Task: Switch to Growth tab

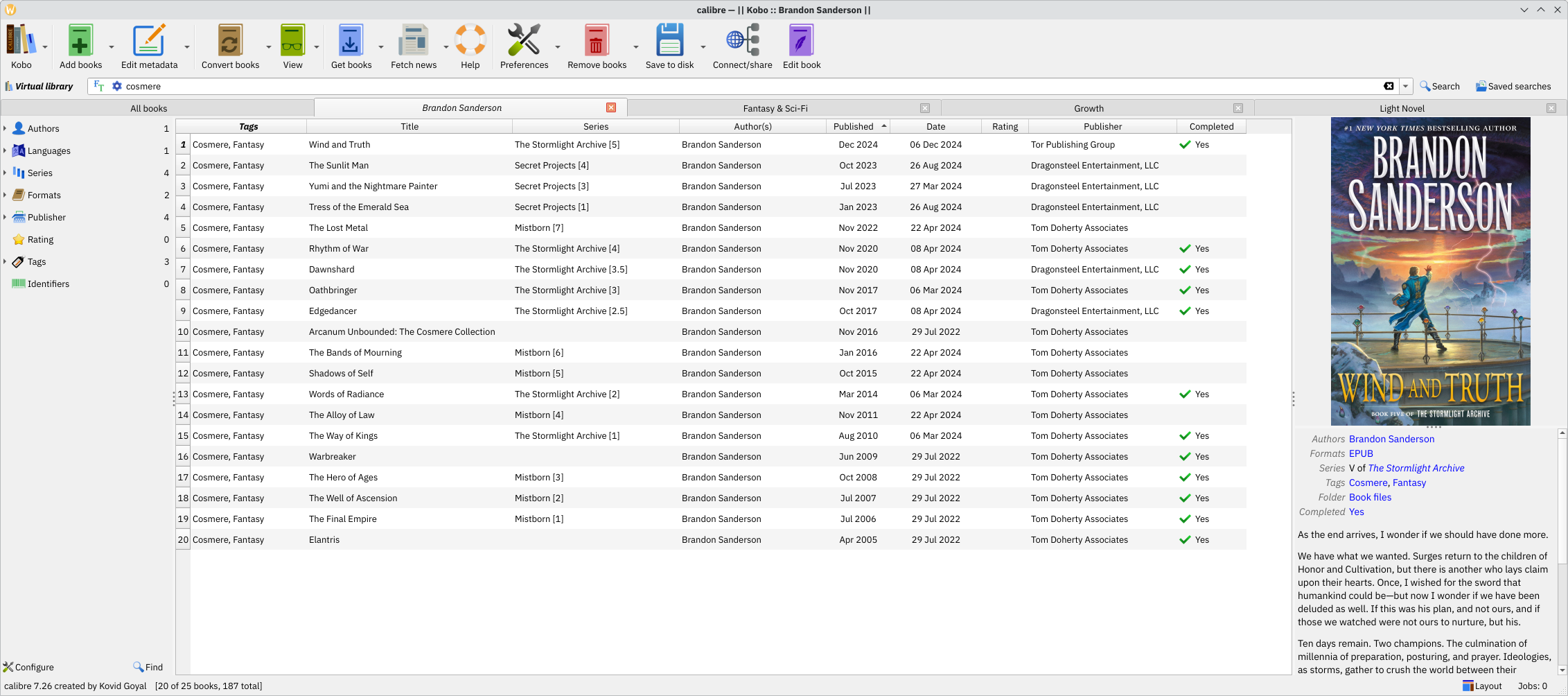Action: (1089, 108)
